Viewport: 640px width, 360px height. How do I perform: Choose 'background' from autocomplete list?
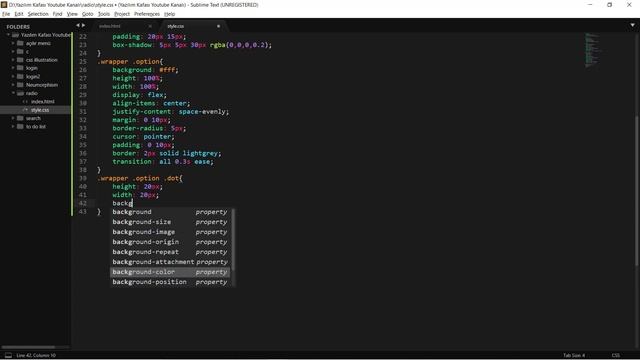click(x=170, y=212)
